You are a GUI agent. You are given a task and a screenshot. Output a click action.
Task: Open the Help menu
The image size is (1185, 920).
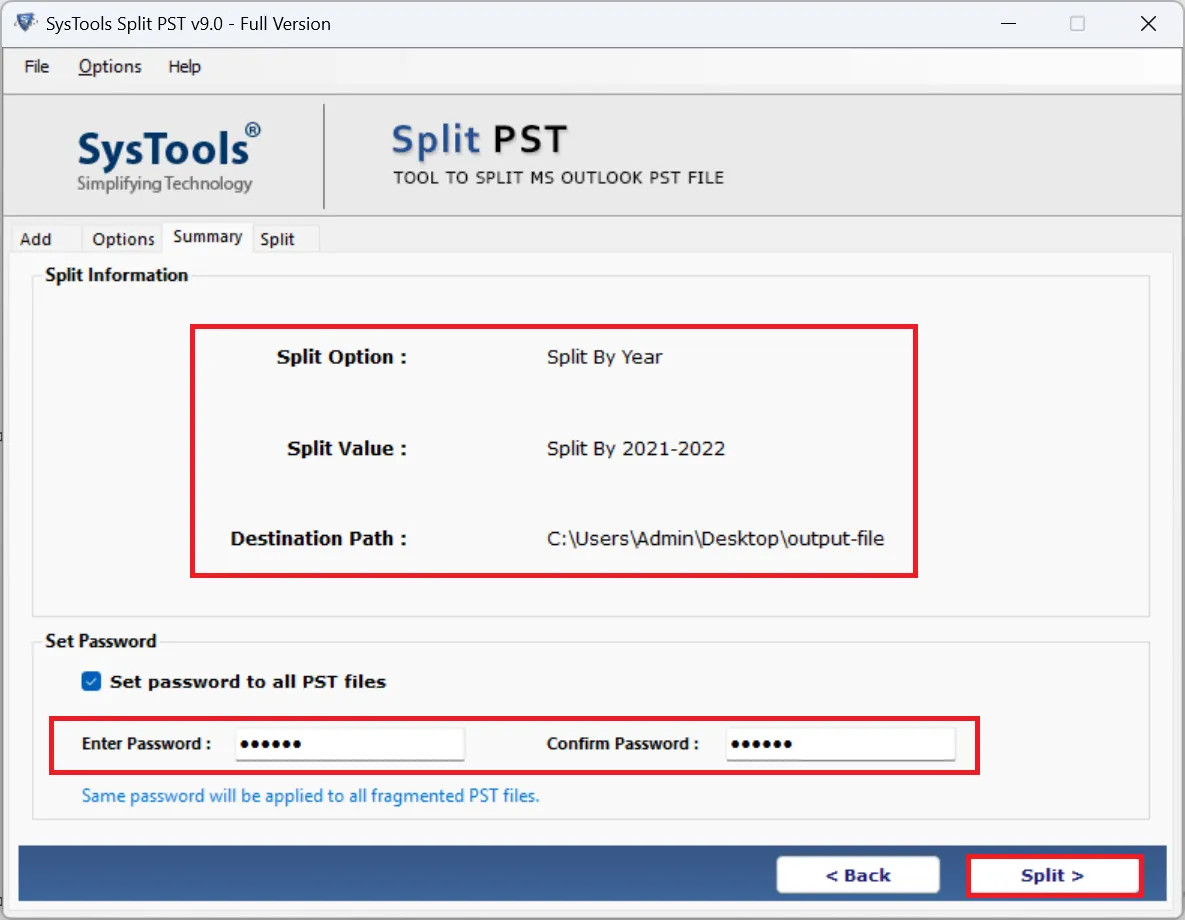coord(184,67)
